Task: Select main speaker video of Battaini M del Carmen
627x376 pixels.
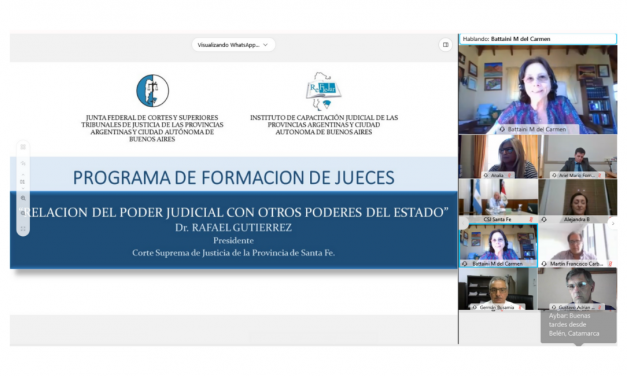Action: pos(538,89)
